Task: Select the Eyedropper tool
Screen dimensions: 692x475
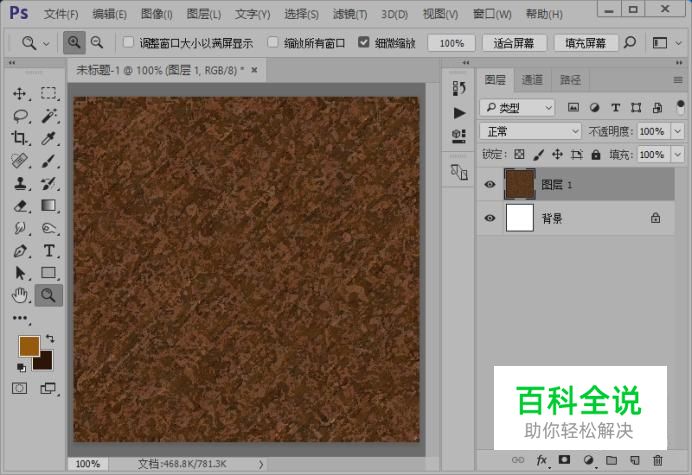Action: pos(48,139)
